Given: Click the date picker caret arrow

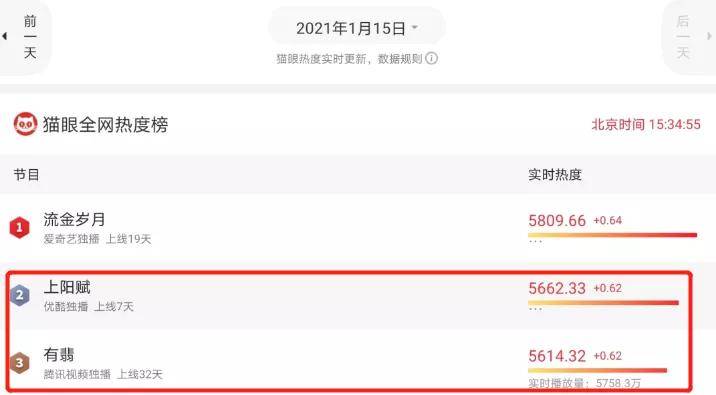Looking at the screenshot, I should click(415, 27).
